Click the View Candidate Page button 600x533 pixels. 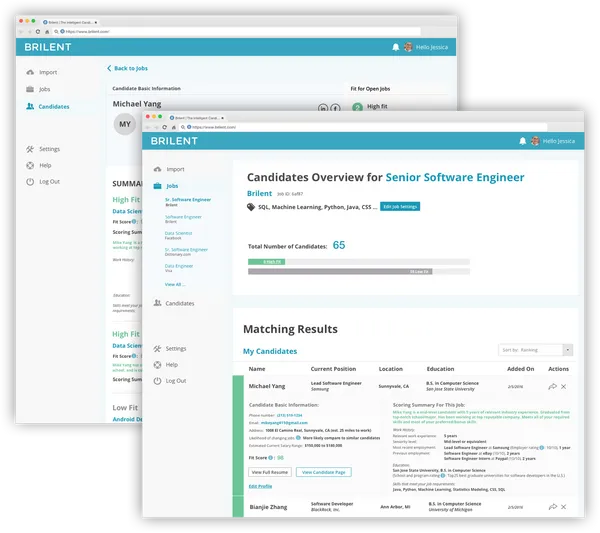[322, 471]
